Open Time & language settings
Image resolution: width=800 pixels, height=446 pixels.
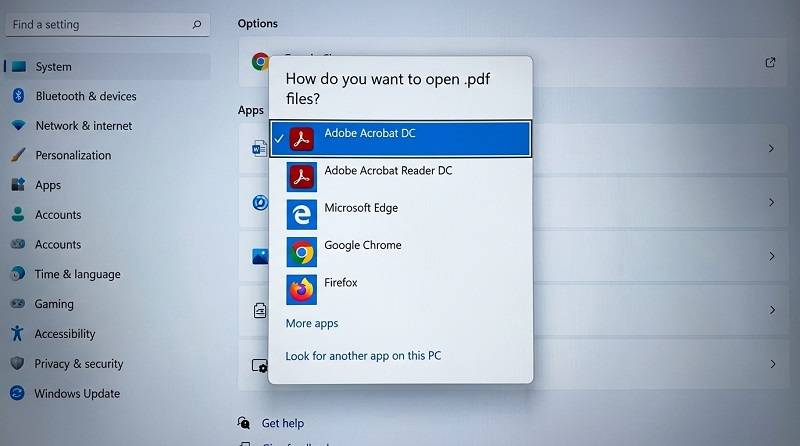78,274
